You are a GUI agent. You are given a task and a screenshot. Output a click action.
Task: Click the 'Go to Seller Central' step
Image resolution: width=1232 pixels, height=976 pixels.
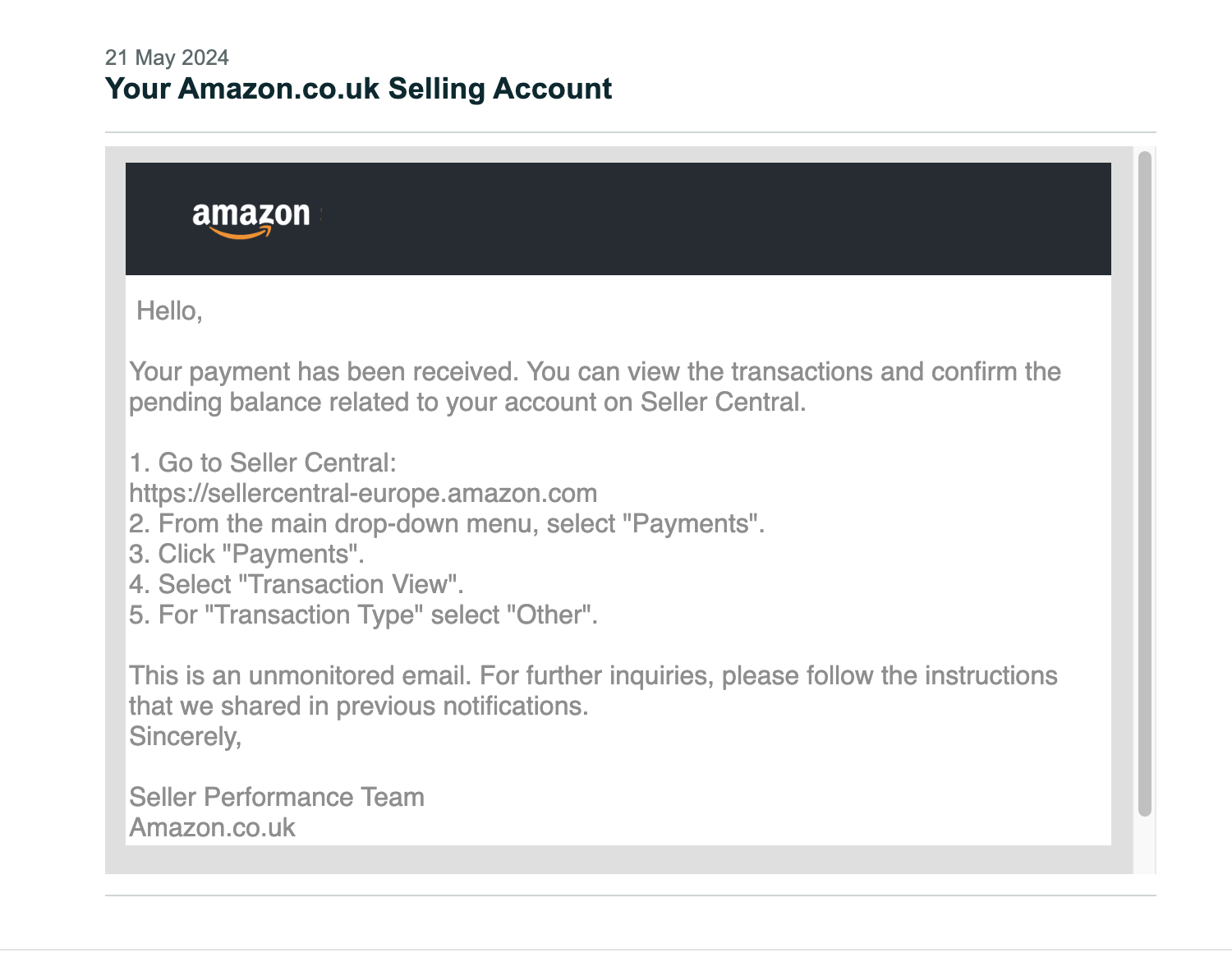point(263,463)
